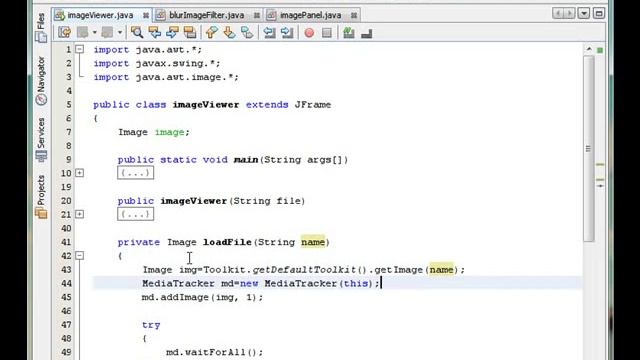Image resolution: width=640 pixels, height=360 pixels.
Task: Click the editor vertical scrollbar thumb
Action: pos(589,149)
